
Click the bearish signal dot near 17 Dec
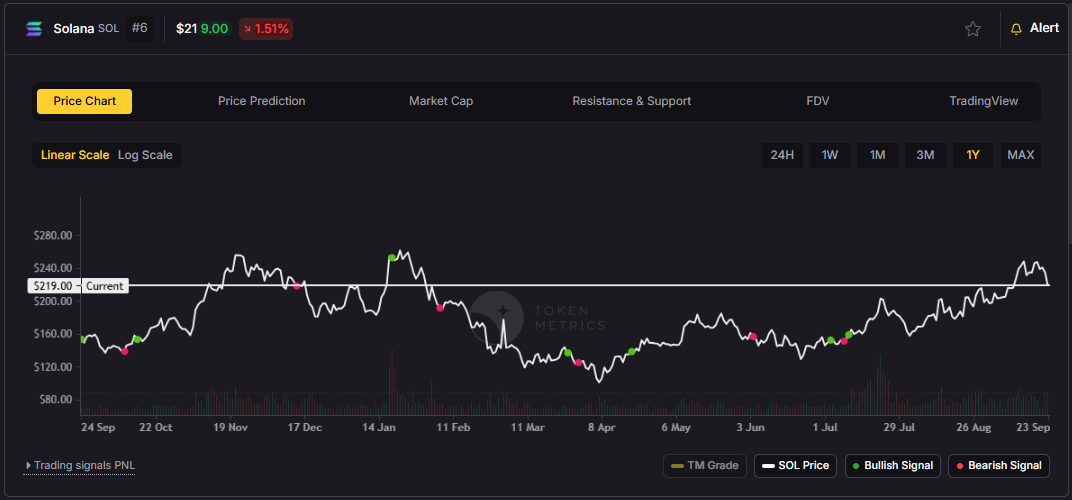point(297,286)
